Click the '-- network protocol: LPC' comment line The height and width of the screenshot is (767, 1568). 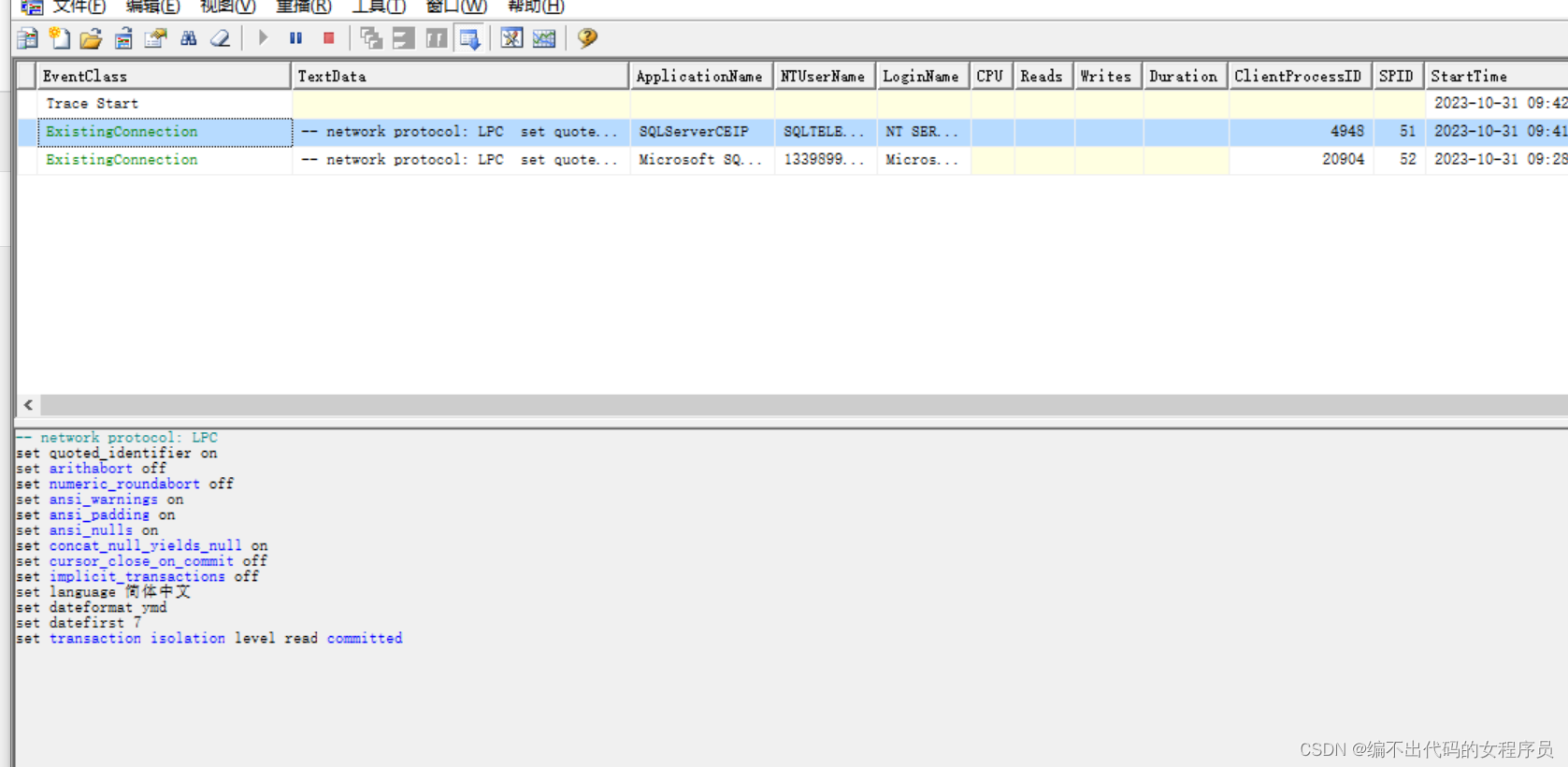click(117, 438)
